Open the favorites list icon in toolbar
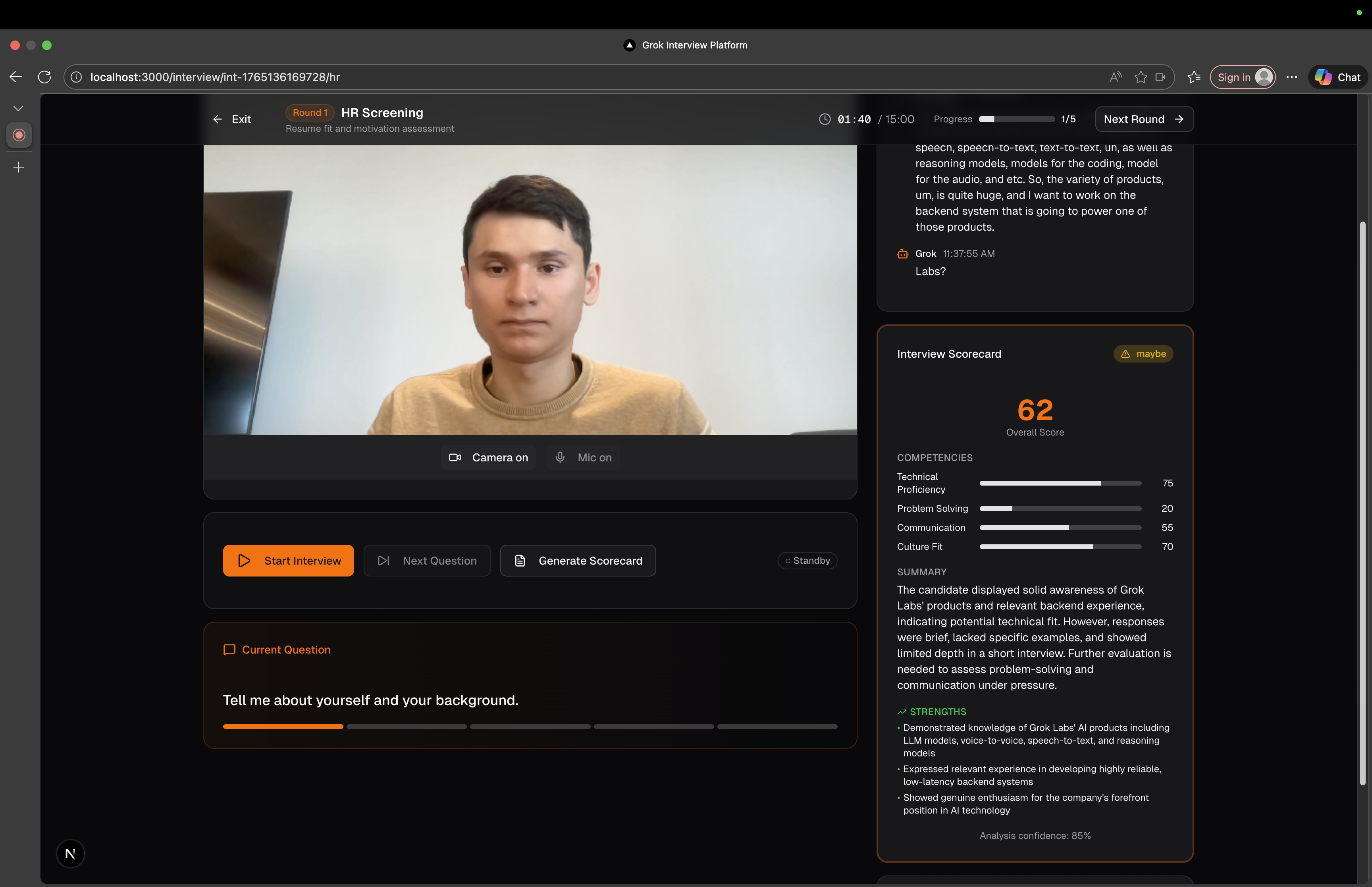Viewport: 1372px width, 887px height. (x=1194, y=77)
